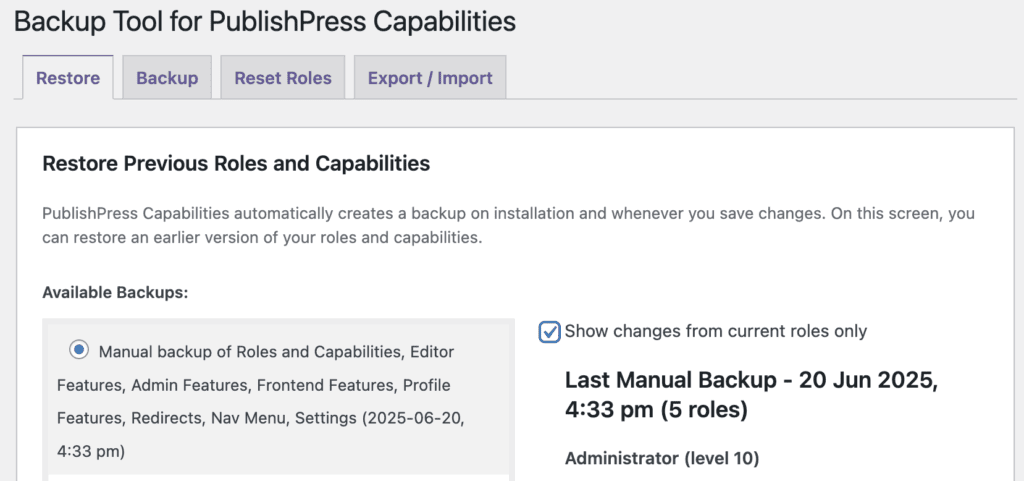Select the Manual backup radio button
The width and height of the screenshot is (1024, 481).
pos(79,350)
